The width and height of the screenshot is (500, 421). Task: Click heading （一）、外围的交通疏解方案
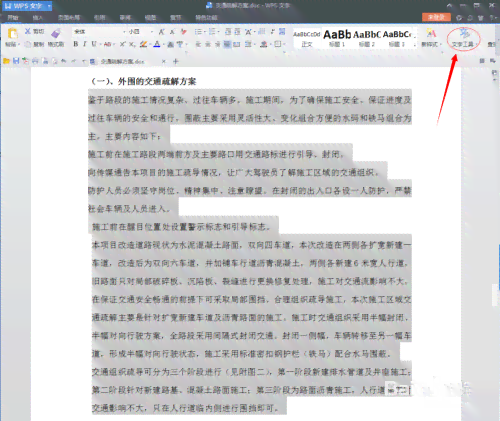144,81
